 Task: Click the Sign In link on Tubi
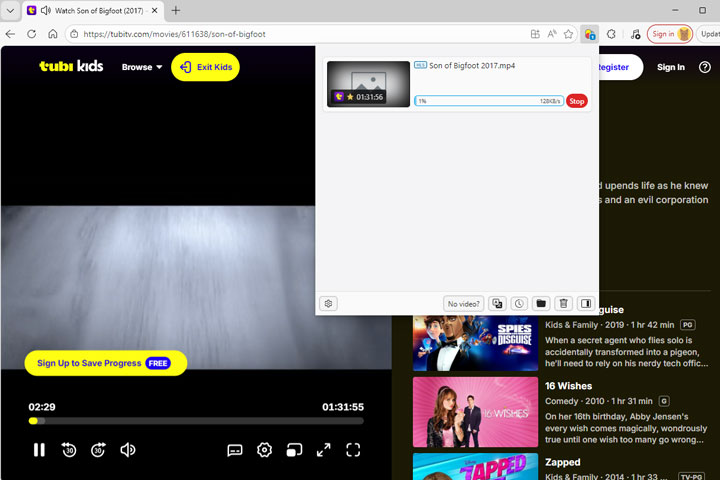coord(670,67)
